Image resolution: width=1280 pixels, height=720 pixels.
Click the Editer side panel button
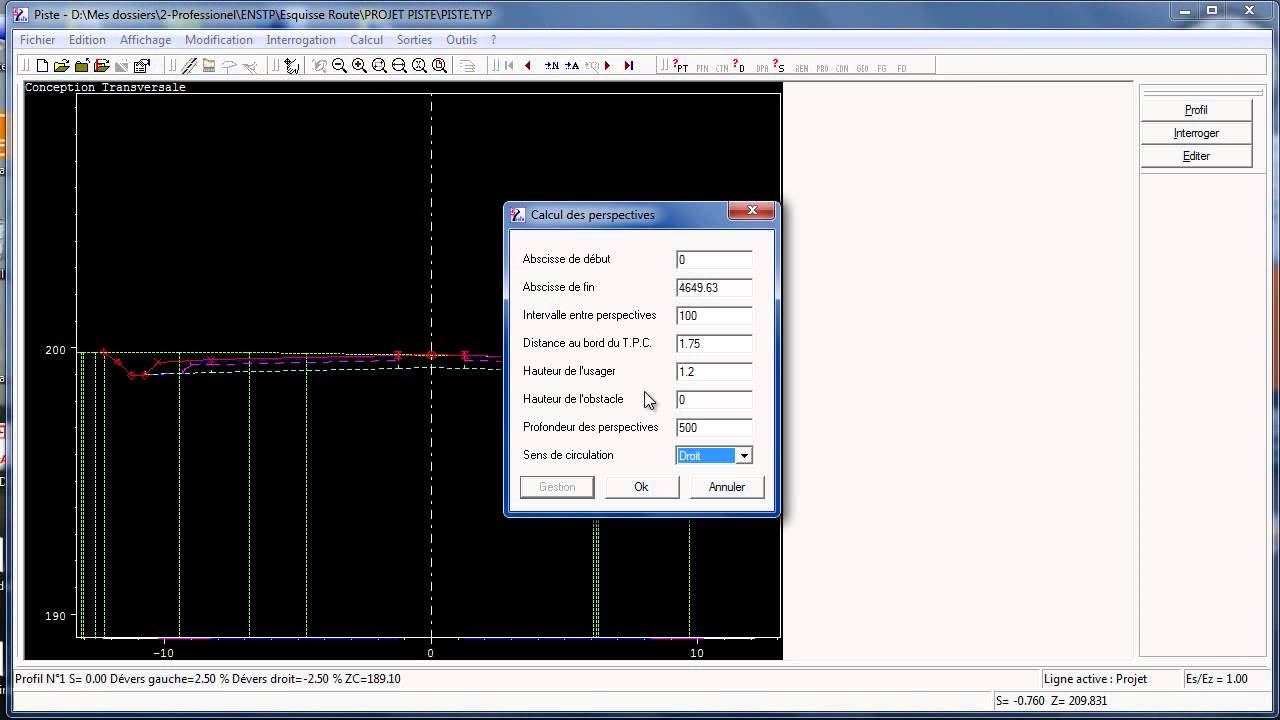[x=1196, y=156]
